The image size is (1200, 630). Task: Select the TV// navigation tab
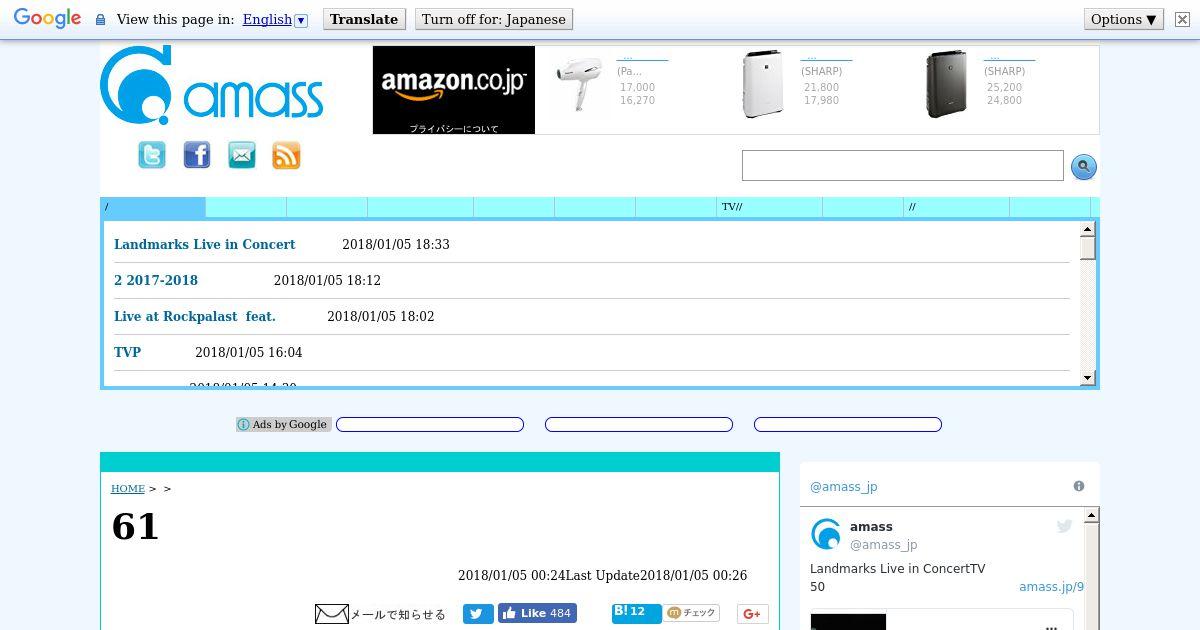click(x=769, y=207)
